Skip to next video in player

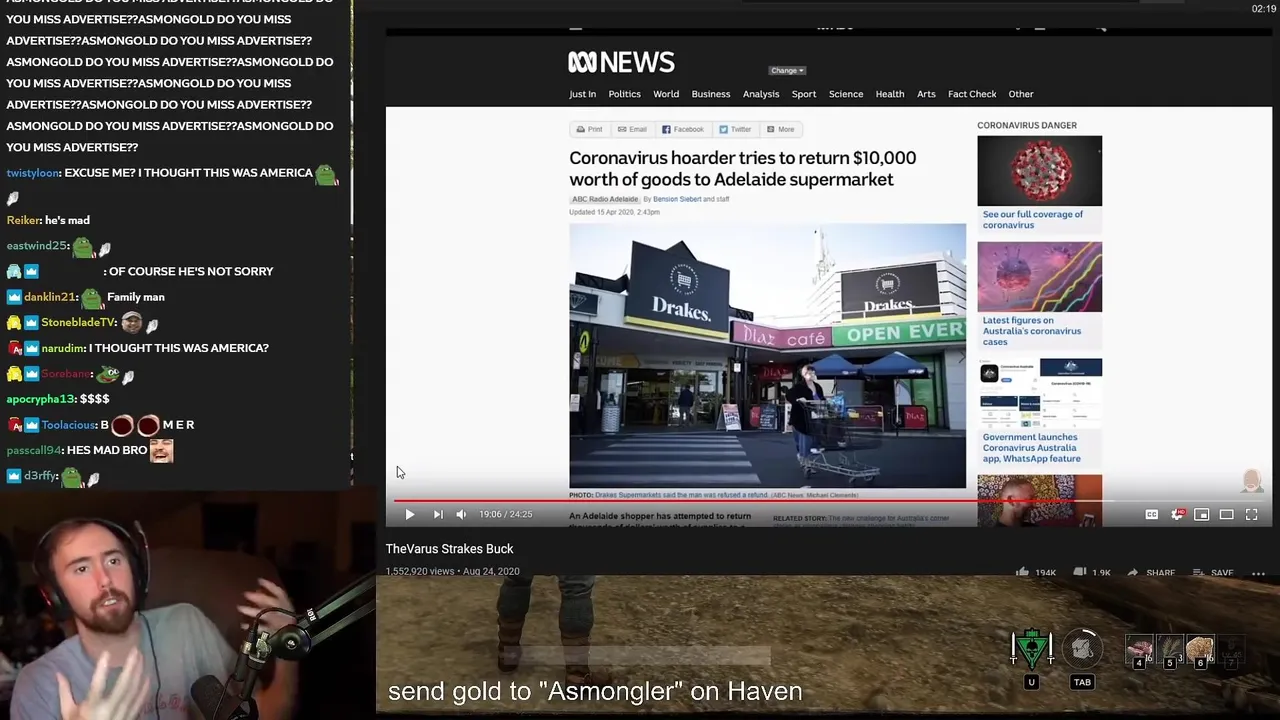pyautogui.click(x=438, y=514)
